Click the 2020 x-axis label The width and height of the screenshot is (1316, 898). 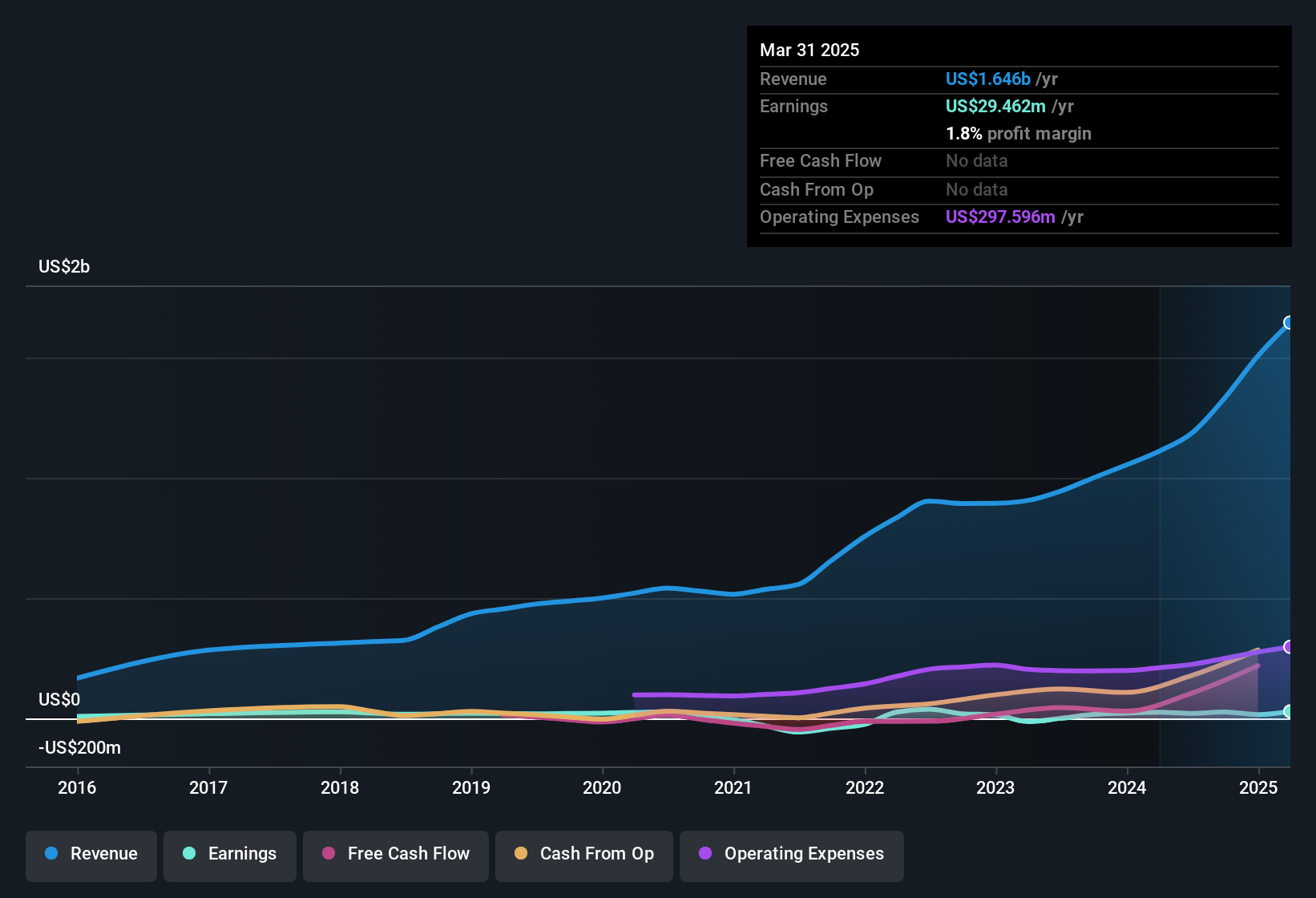(602, 787)
